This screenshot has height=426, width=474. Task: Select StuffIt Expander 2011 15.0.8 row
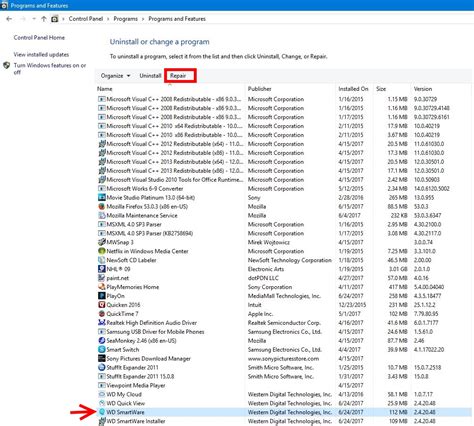point(283,376)
